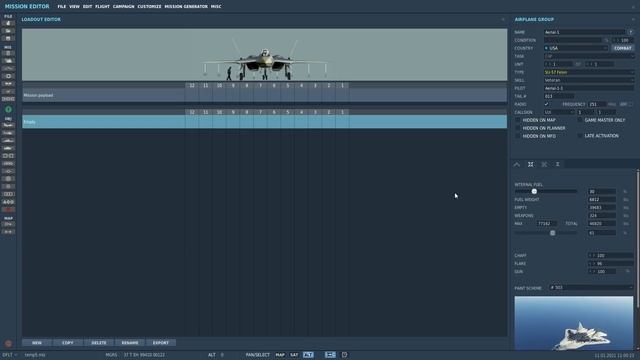Click the Internal Fuel slider handle

tap(534, 191)
